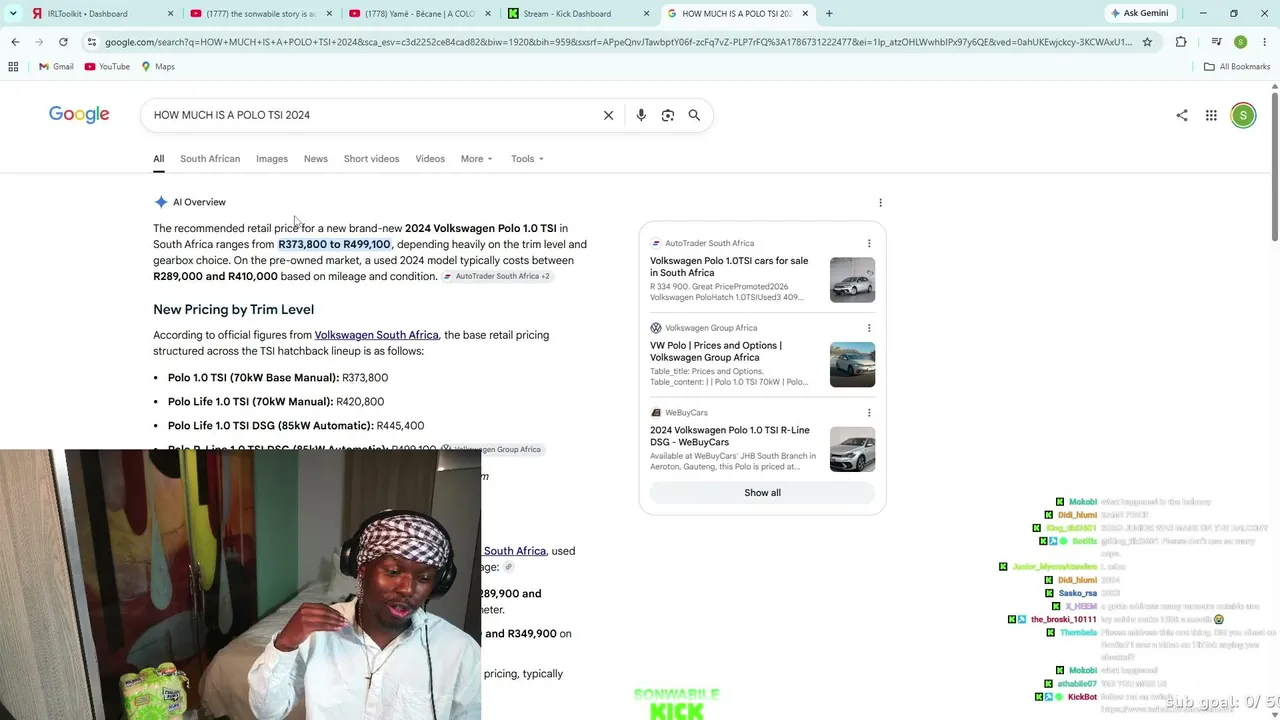Start a voice search with the microphone
1280x720 pixels.
[x=641, y=115]
